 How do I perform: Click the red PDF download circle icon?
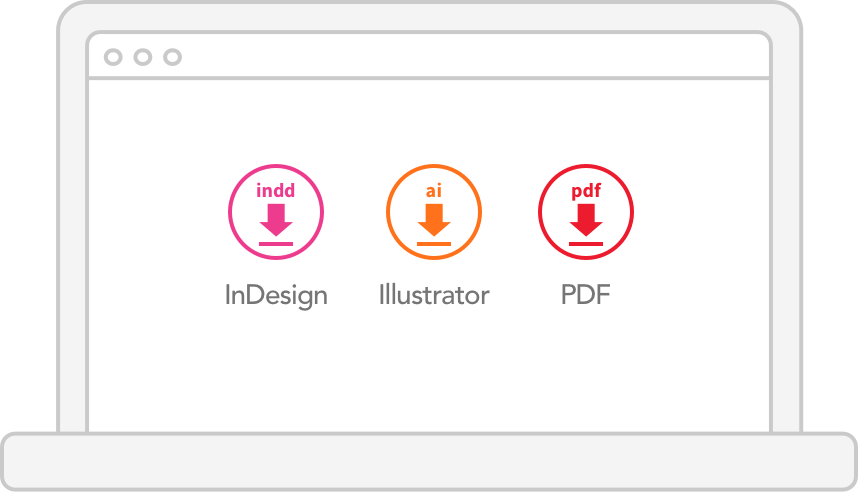(586, 212)
